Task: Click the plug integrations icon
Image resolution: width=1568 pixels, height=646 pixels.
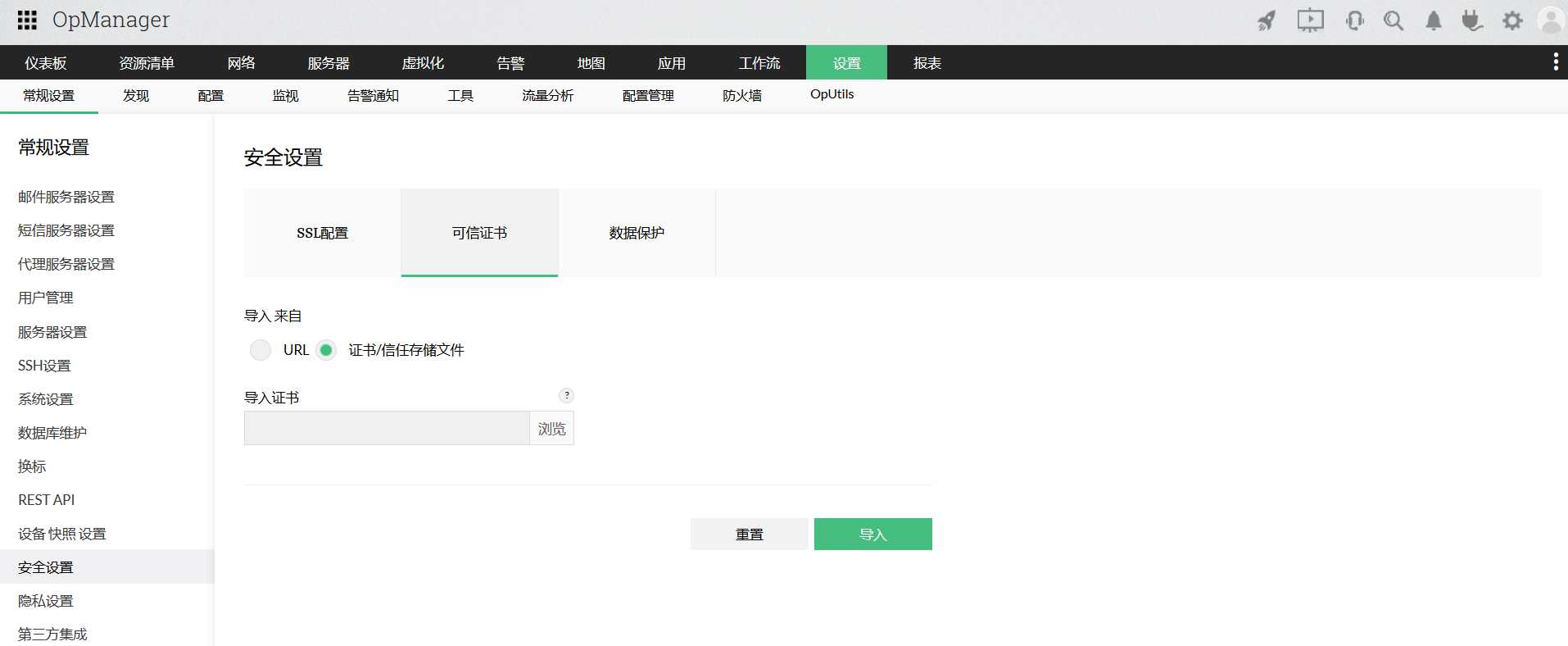Action: pos(1472,20)
